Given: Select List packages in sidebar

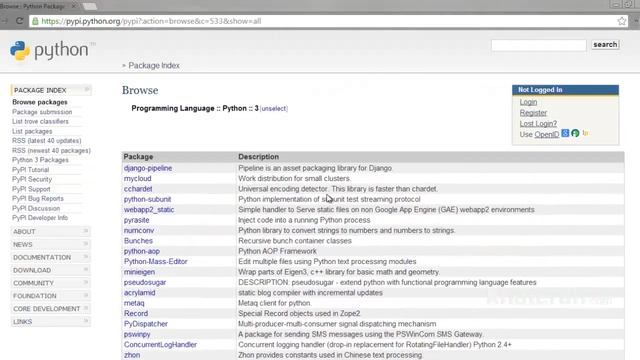Looking at the screenshot, I should (32, 131).
